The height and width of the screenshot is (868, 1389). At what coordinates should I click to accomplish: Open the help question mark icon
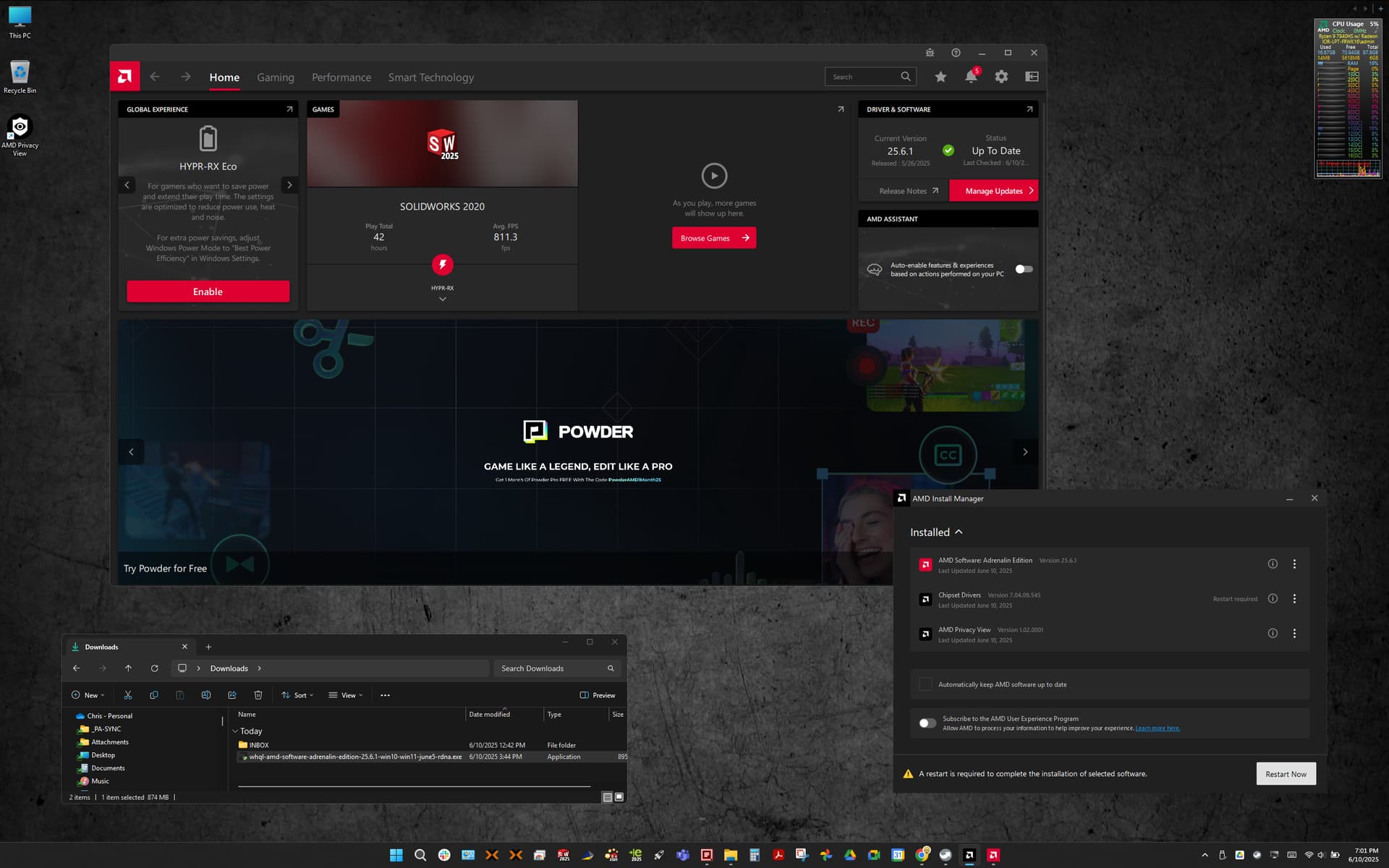[956, 53]
